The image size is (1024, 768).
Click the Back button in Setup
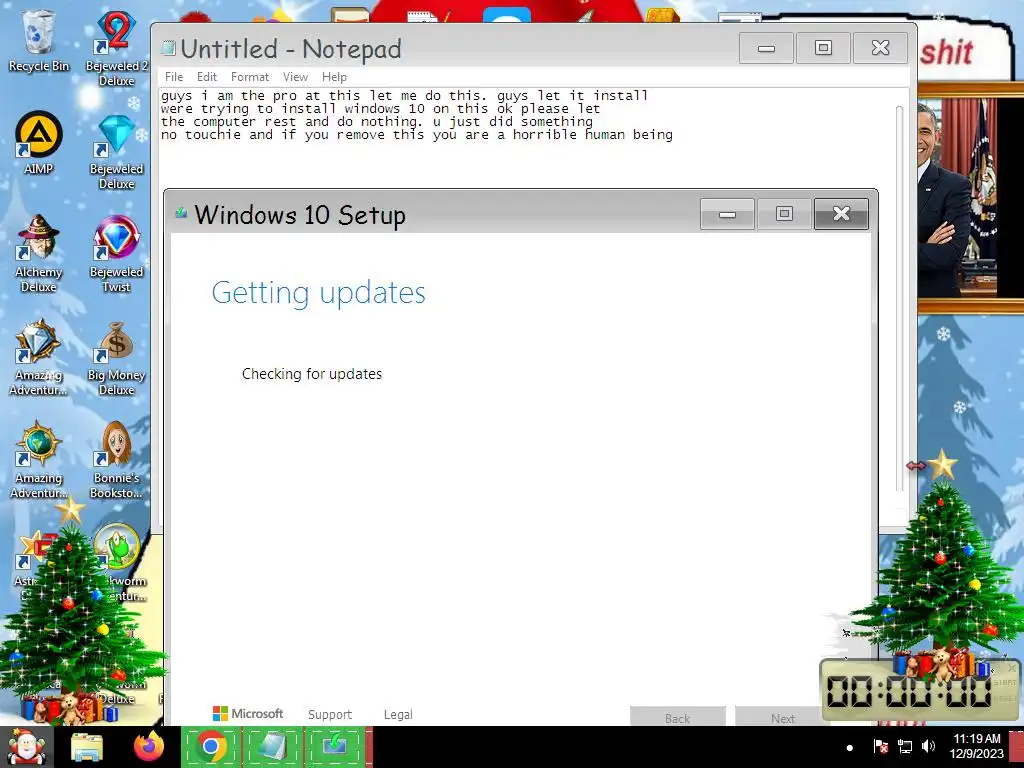678,716
